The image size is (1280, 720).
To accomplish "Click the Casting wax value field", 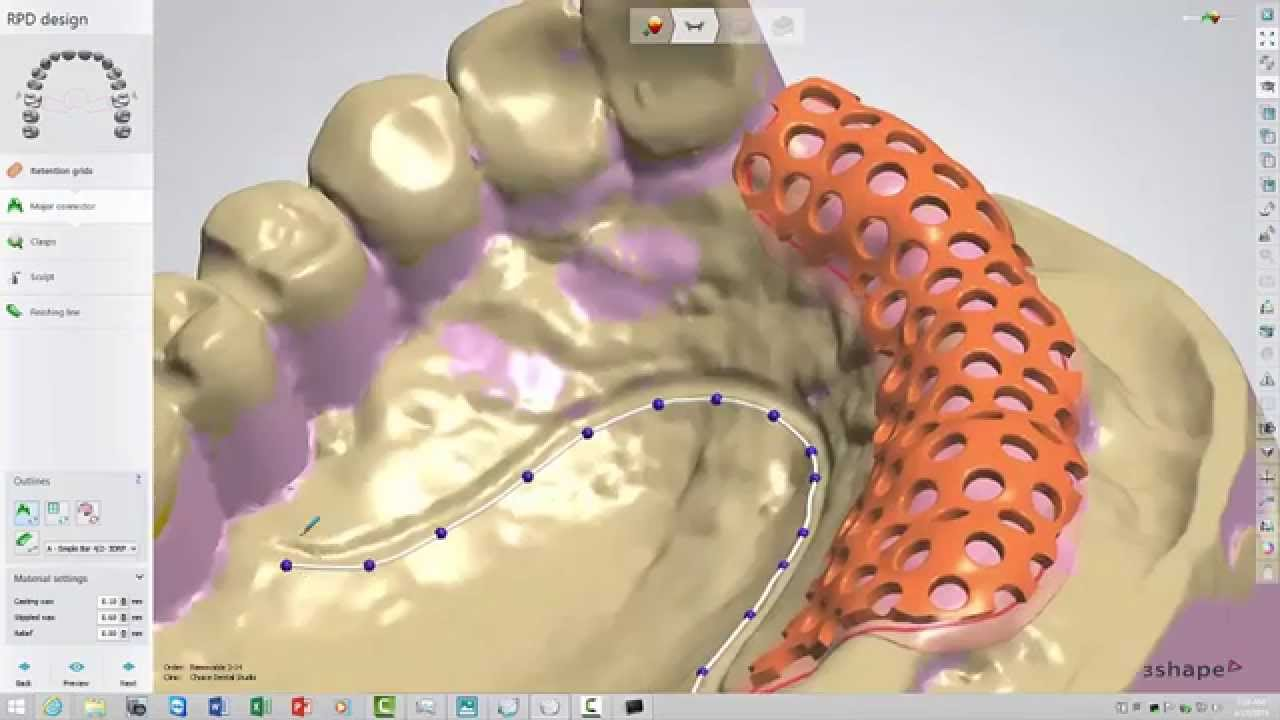I will 108,602.
